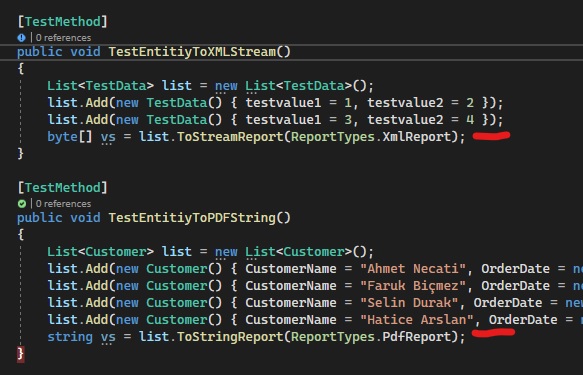The width and height of the screenshot is (583, 375).
Task: Click 'vs' variable in the byte[] line
Action: click(x=108, y=137)
